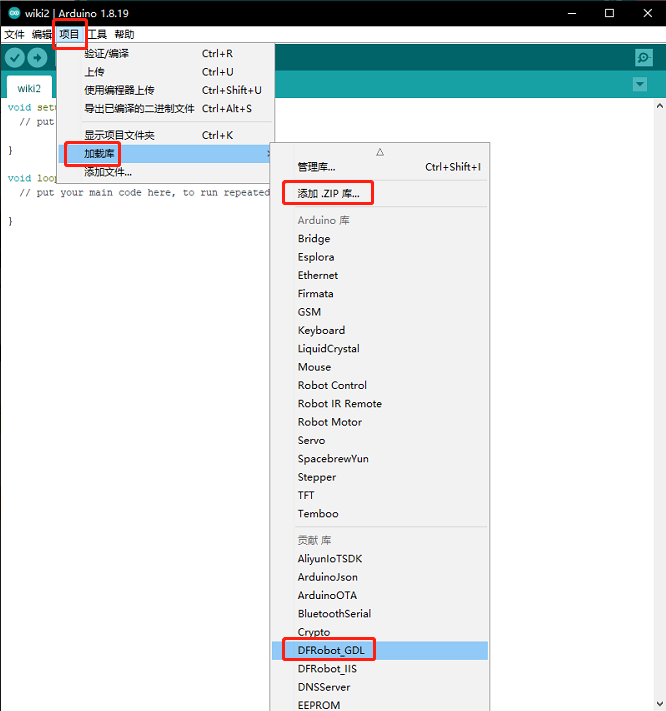Include the DNSServer library
This screenshot has height=711, width=666.
point(380,687)
